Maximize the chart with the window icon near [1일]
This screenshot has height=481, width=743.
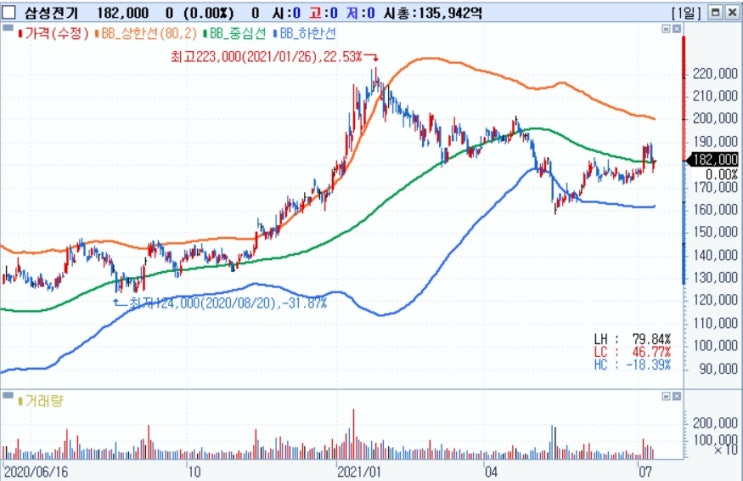point(716,13)
